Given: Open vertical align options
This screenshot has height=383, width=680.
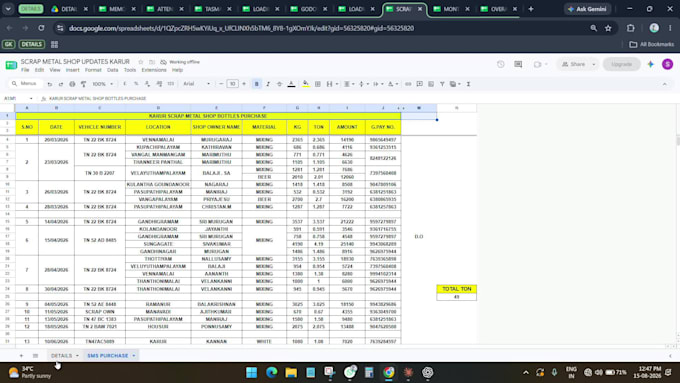Looking at the screenshot, I should pyautogui.click(x=362, y=84).
